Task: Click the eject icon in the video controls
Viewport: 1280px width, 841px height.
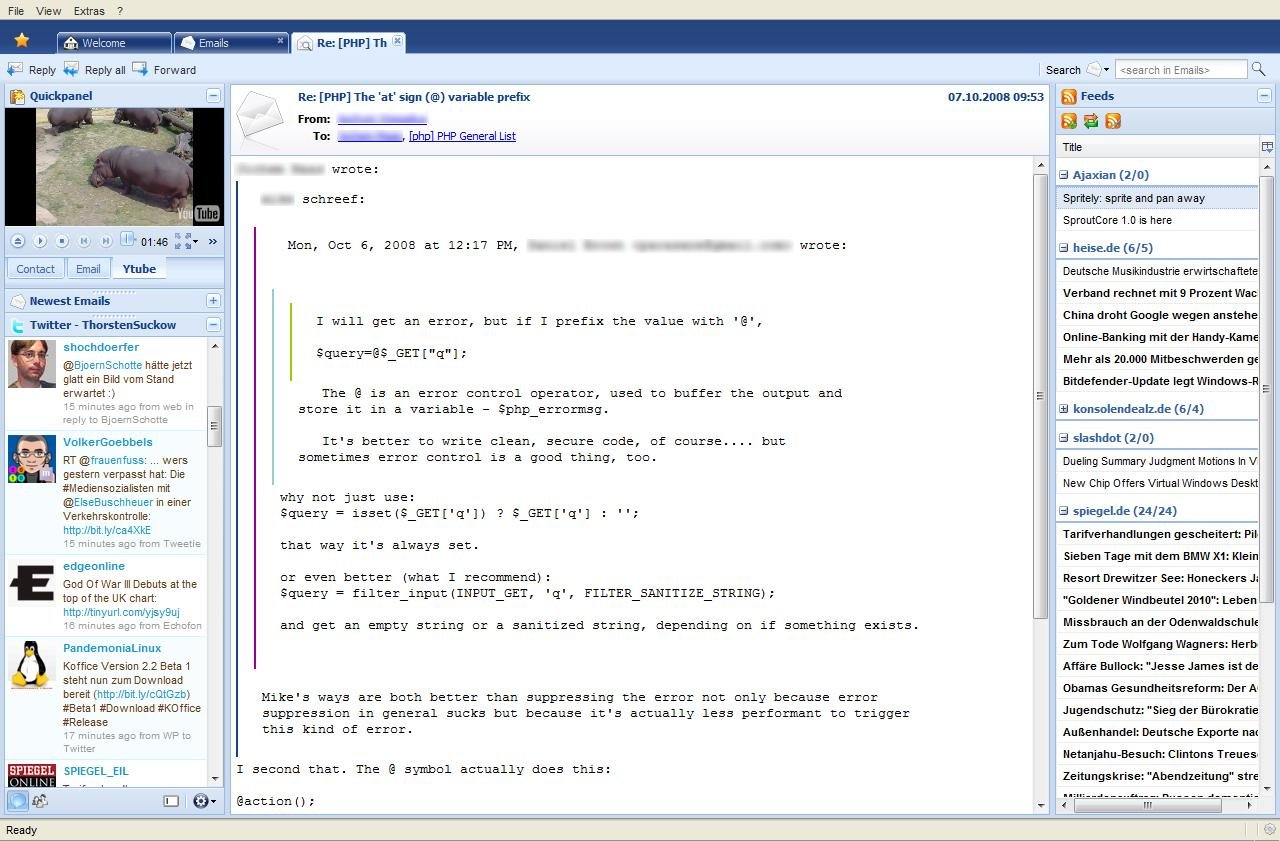Action: (x=18, y=241)
